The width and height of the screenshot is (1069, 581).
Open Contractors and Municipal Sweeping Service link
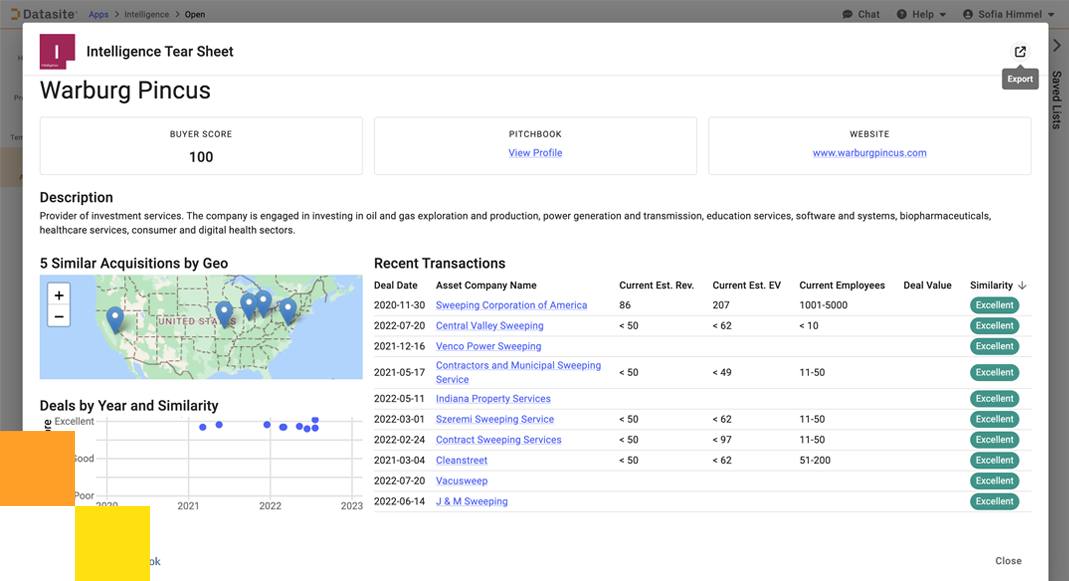coord(518,372)
